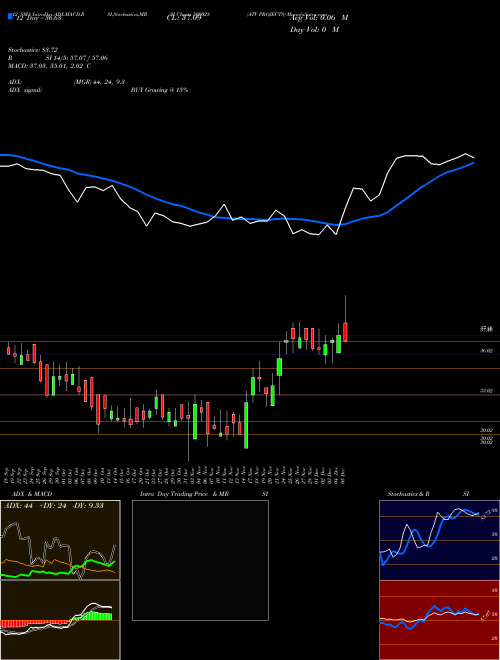The height and width of the screenshot is (660, 500).
Task: Open the red RSI chart panel
Action: 439,620
